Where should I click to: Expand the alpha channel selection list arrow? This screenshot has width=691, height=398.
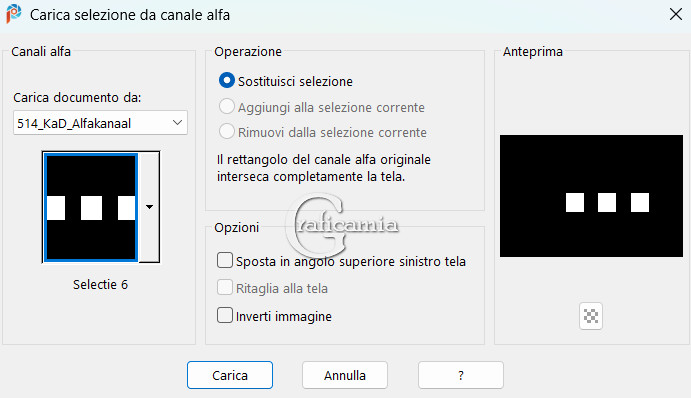click(x=149, y=207)
